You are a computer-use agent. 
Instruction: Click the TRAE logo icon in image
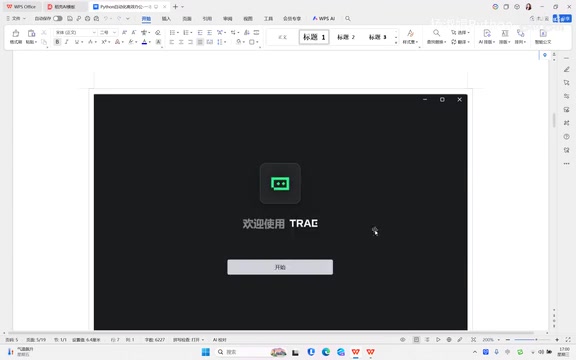pyautogui.click(x=280, y=183)
